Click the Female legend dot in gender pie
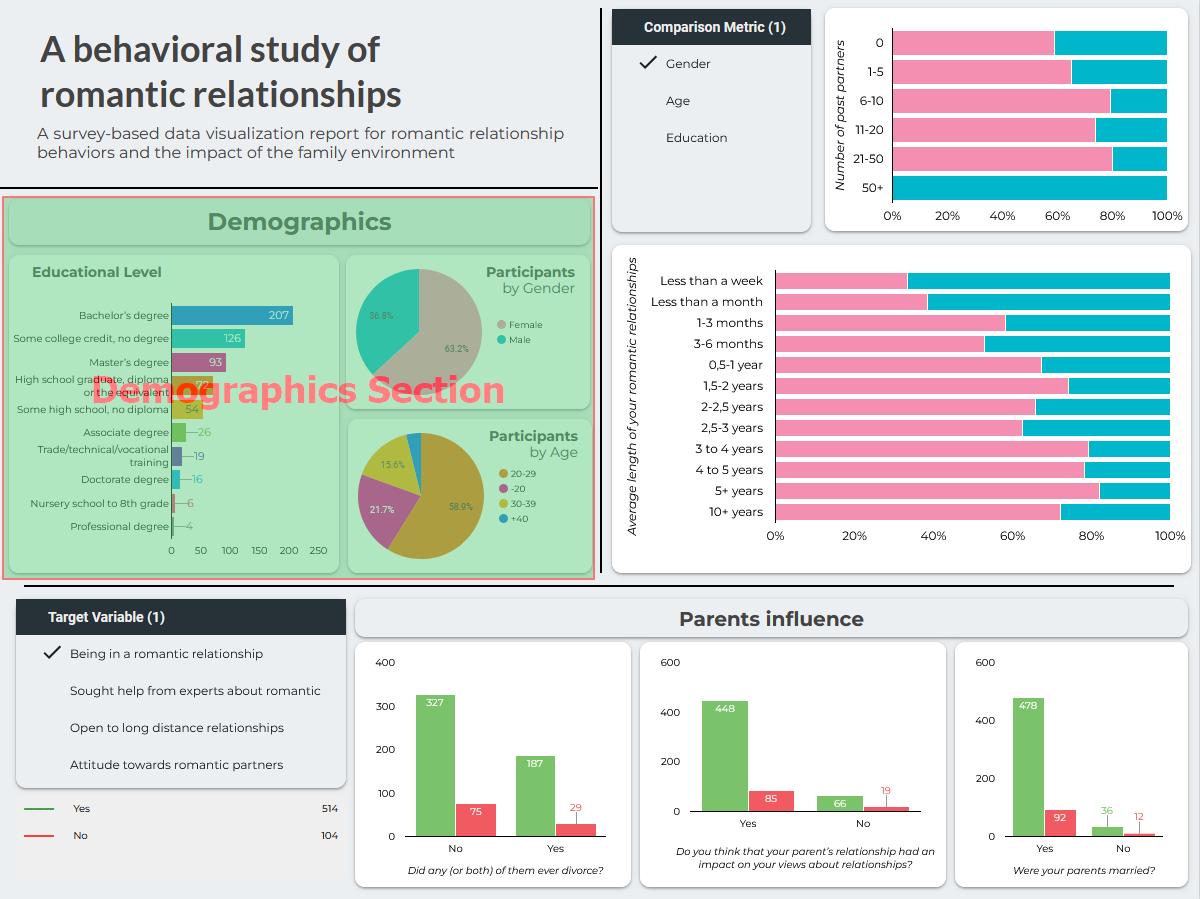 click(502, 325)
